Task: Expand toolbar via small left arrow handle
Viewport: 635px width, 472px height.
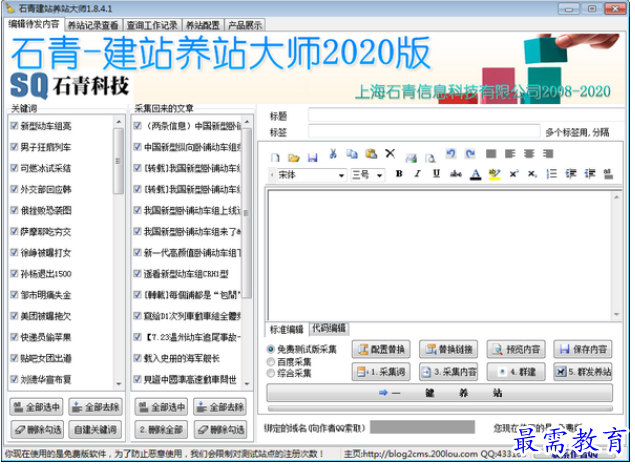Action: tap(272, 175)
